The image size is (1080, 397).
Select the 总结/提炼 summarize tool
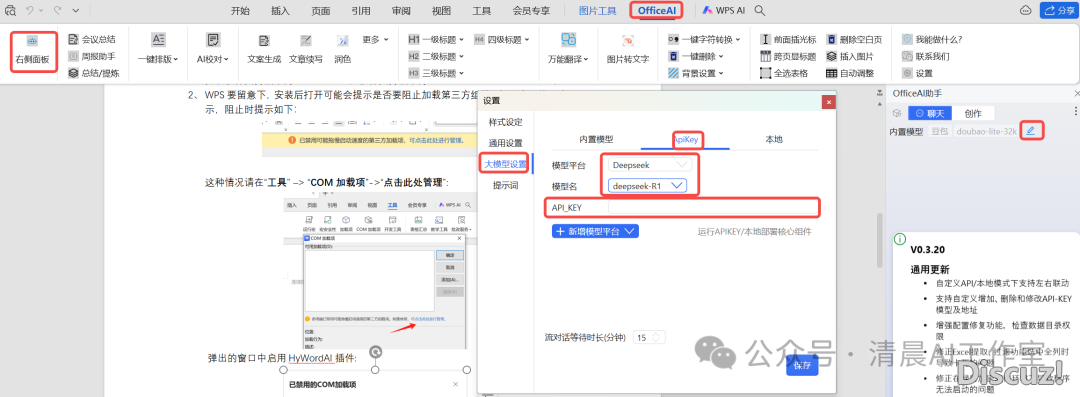pyautogui.click(x=94, y=72)
